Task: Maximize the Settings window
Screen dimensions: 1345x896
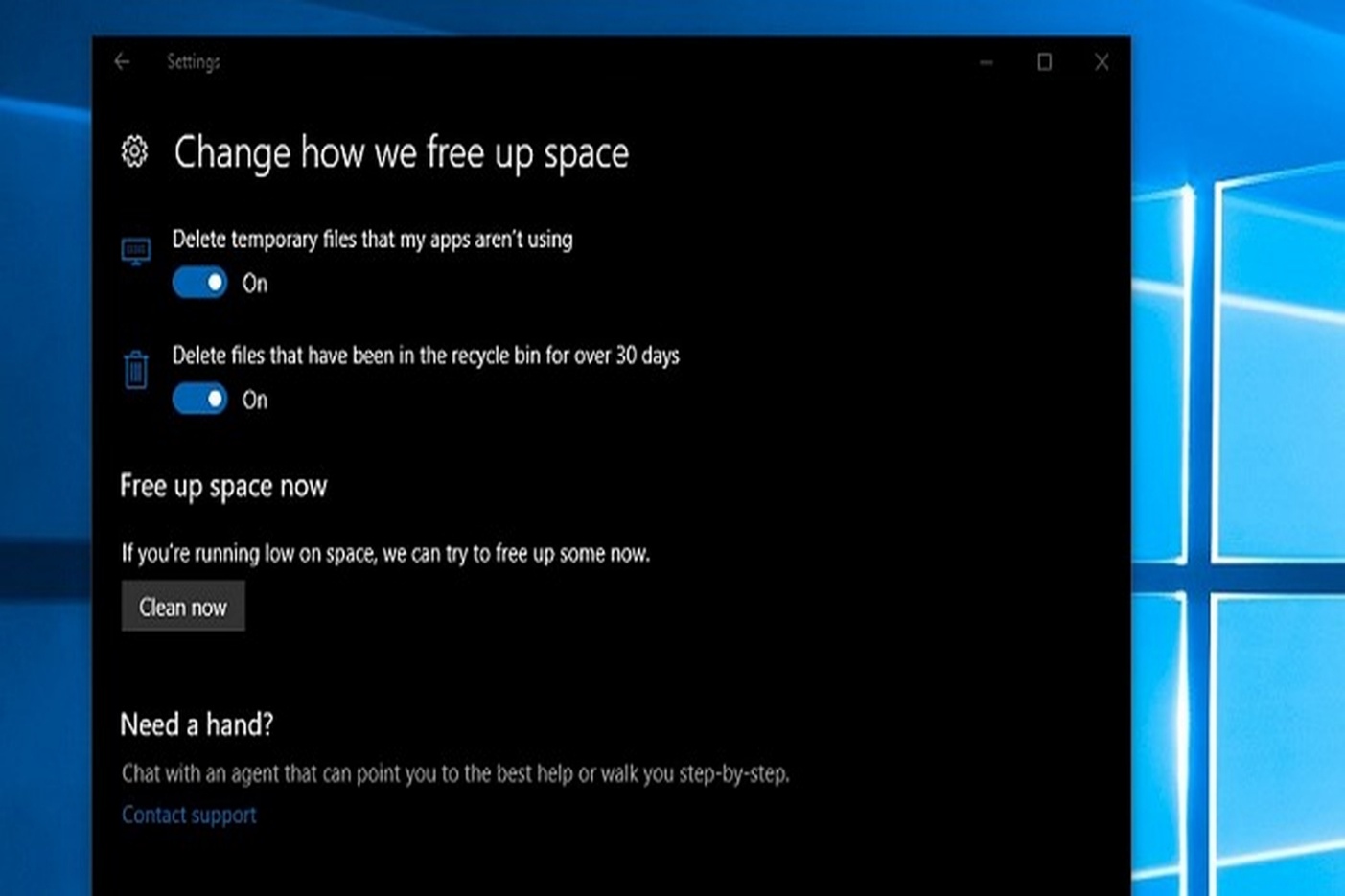Action: point(1044,61)
